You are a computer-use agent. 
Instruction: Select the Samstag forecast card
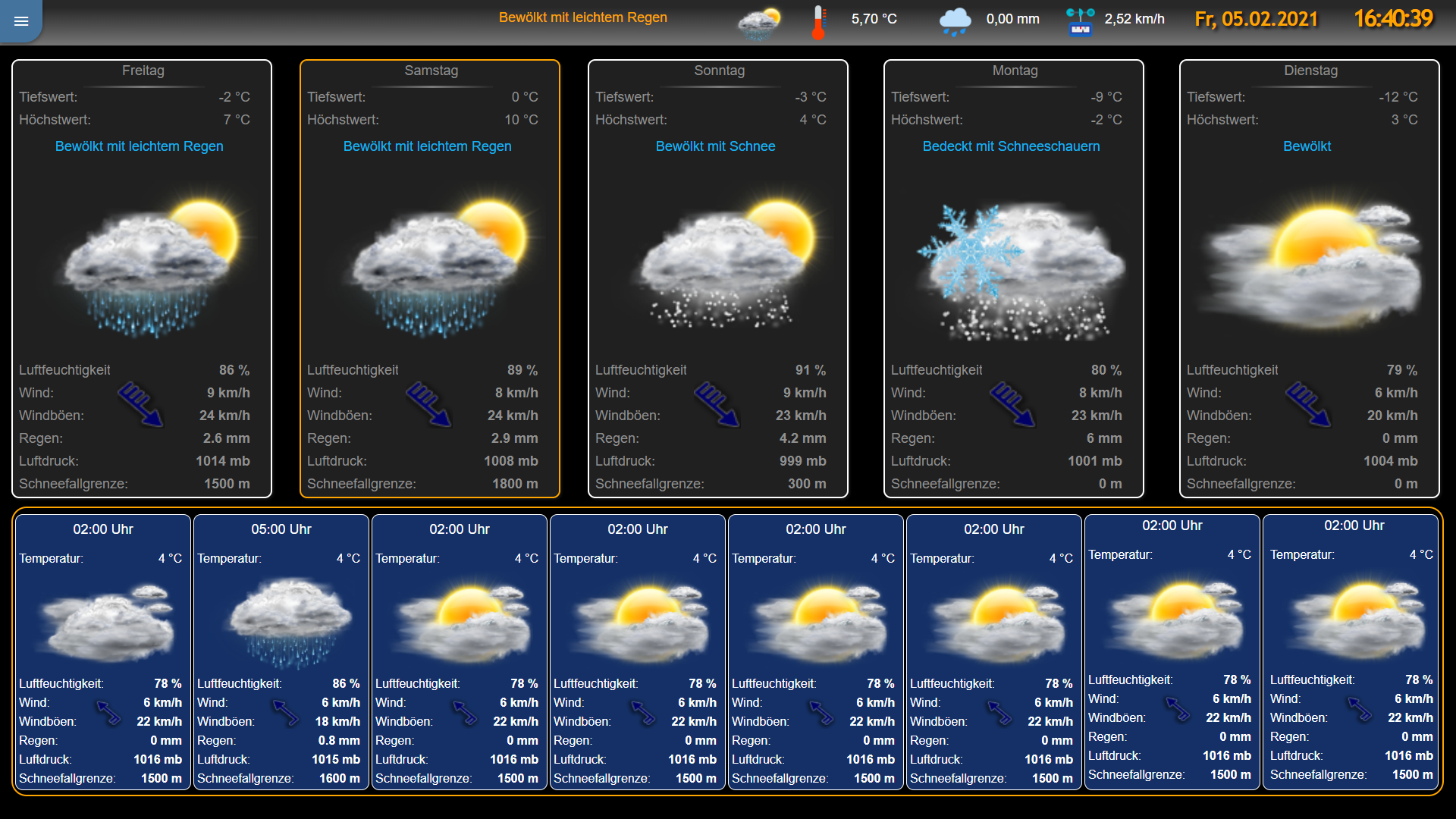point(430,278)
